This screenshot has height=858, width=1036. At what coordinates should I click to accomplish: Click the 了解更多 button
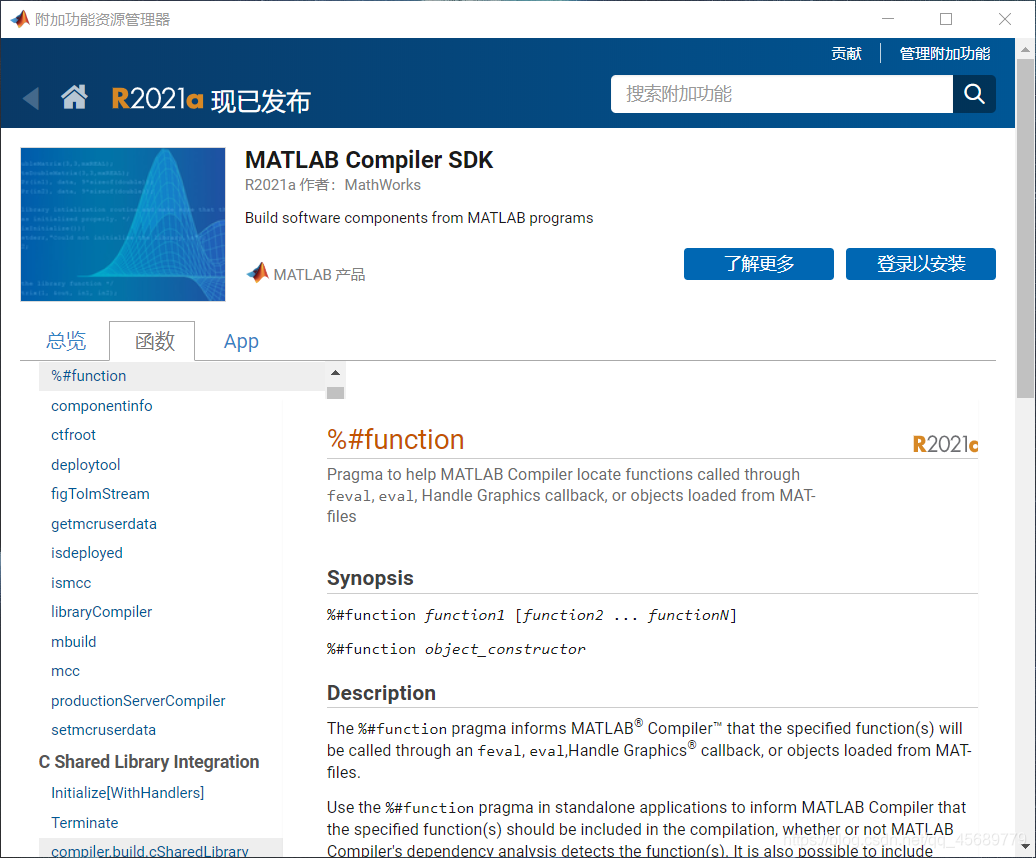(x=758, y=264)
